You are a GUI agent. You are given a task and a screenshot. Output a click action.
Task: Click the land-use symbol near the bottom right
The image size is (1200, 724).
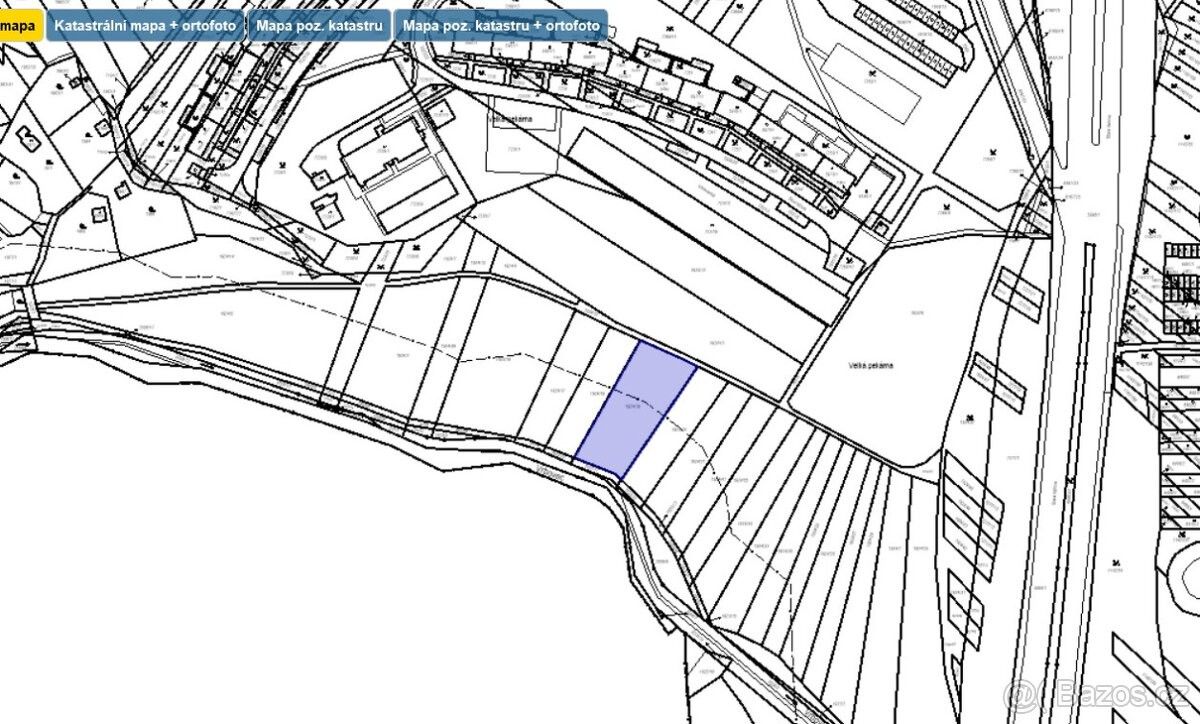1114,568
